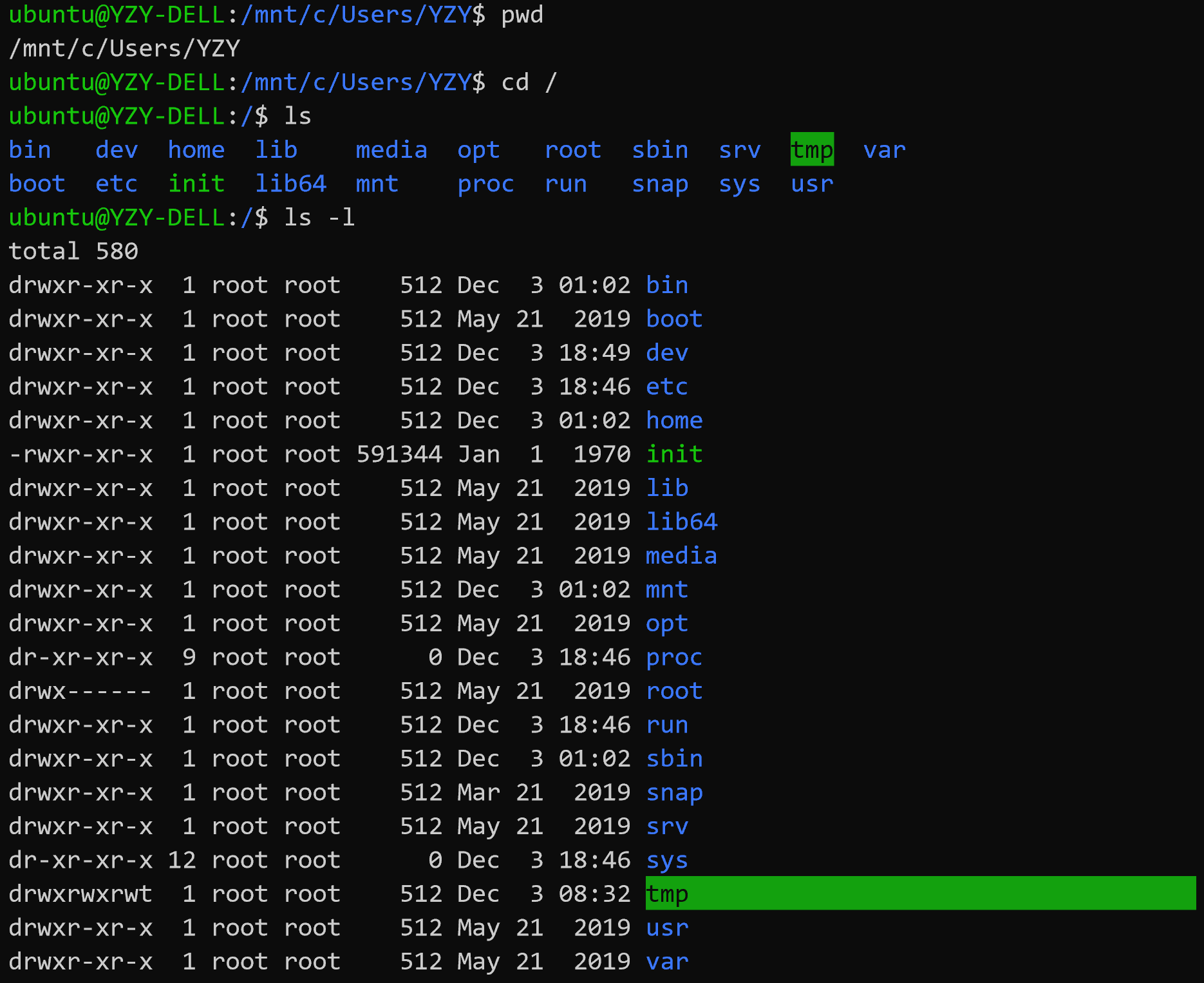Viewport: 1204px width, 983px height.
Task: Click 'media' in the short ls output
Action: [x=391, y=150]
